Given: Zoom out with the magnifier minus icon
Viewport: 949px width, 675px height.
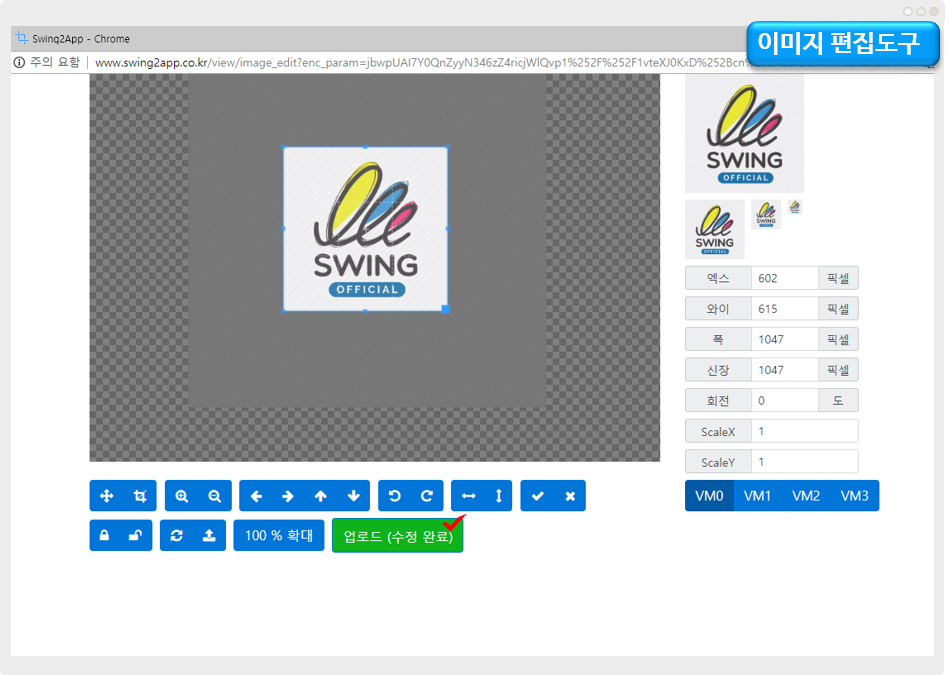Looking at the screenshot, I should click(215, 496).
